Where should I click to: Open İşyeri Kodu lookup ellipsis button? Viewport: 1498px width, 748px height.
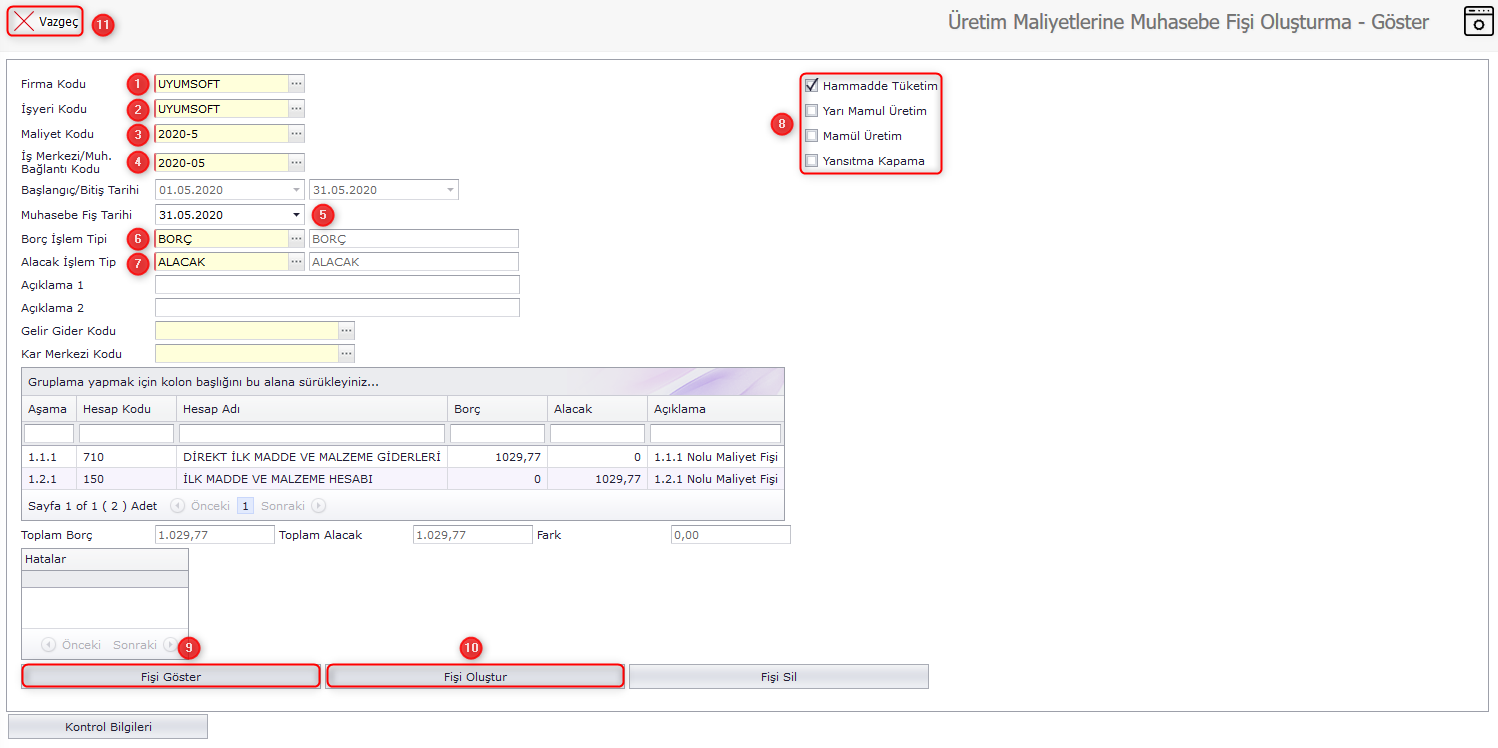coord(296,109)
